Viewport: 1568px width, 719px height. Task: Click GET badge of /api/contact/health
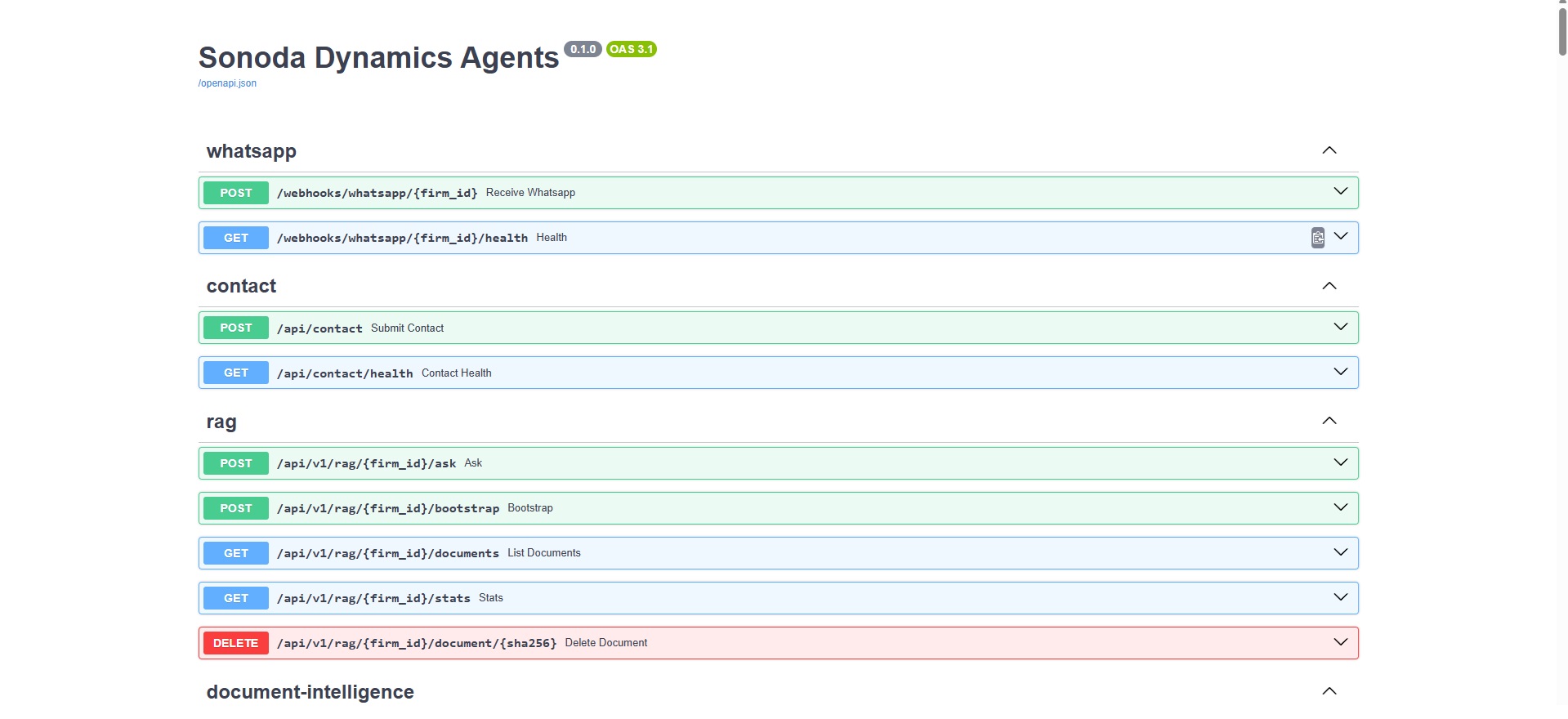click(236, 373)
